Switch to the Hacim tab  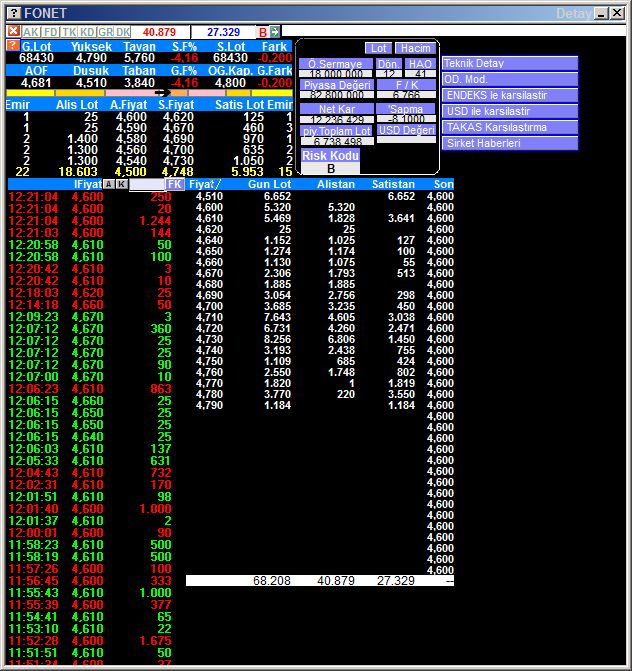click(415, 48)
